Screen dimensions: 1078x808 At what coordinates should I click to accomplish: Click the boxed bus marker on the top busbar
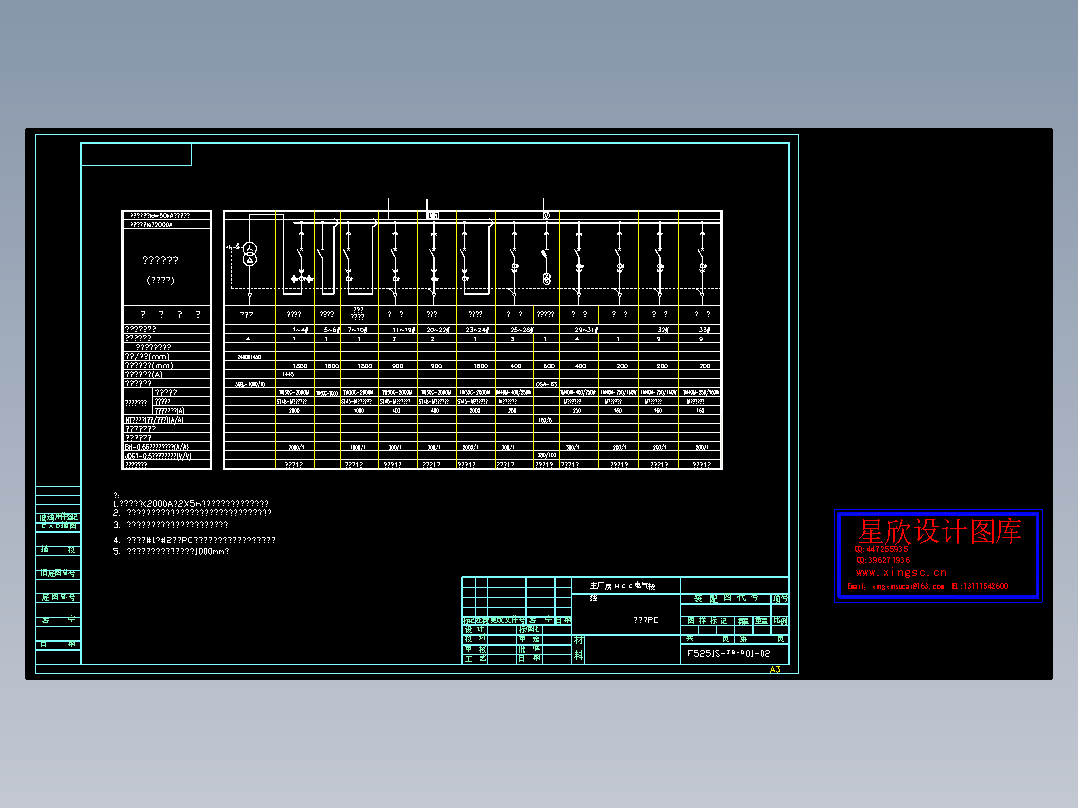[x=432, y=214]
